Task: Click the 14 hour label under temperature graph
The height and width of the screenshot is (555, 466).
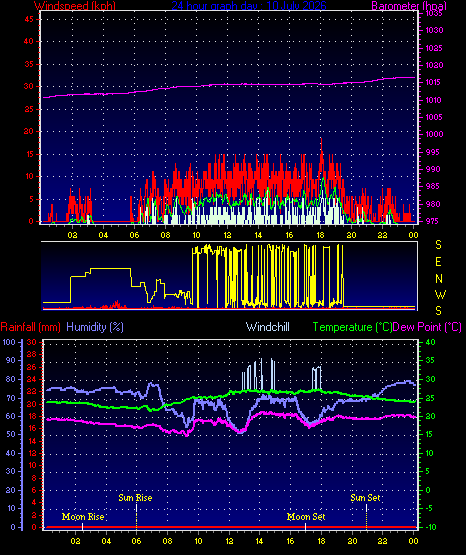Action: click(259, 541)
